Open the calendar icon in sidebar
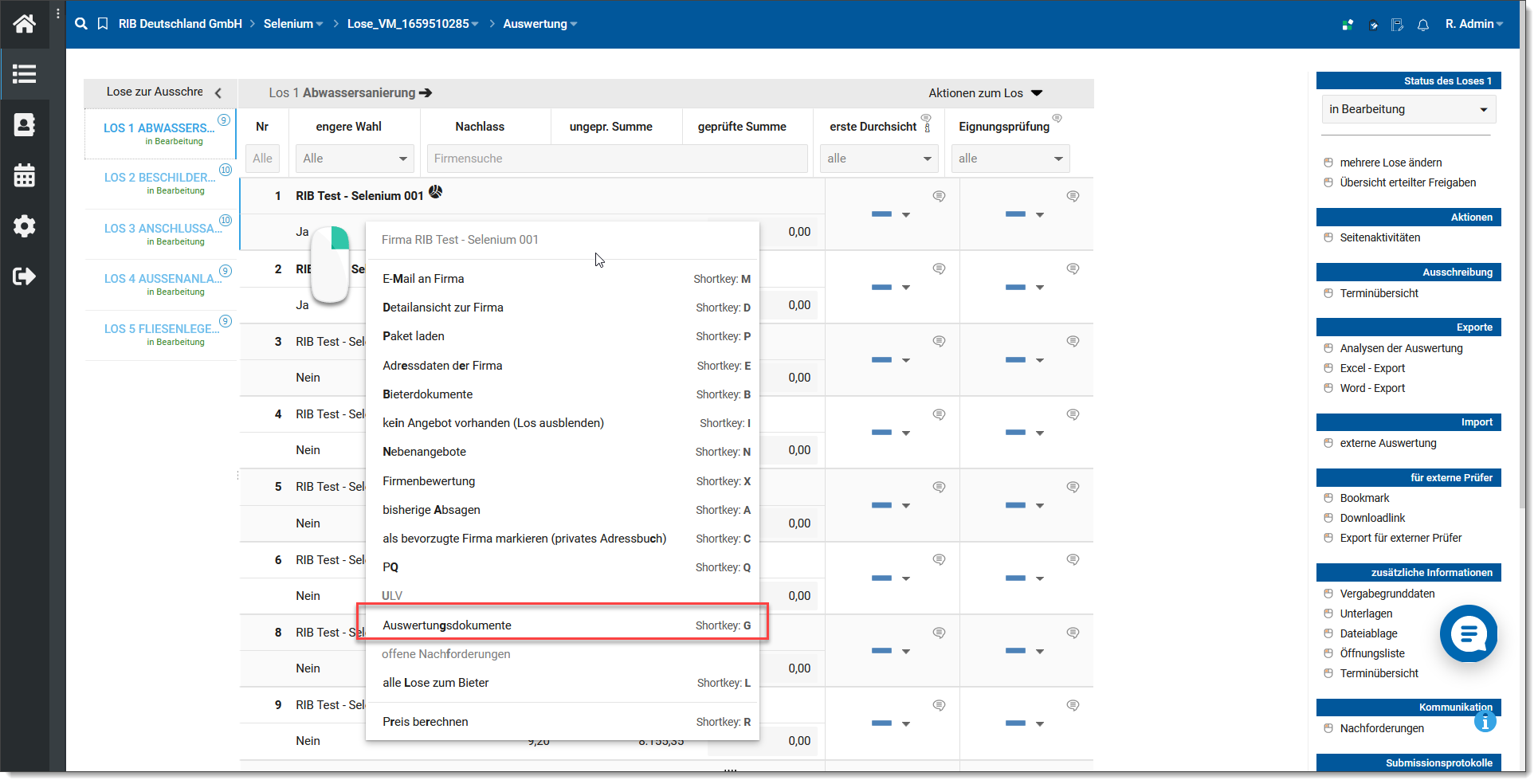Screen dimensions: 1538x784 pyautogui.click(x=24, y=175)
